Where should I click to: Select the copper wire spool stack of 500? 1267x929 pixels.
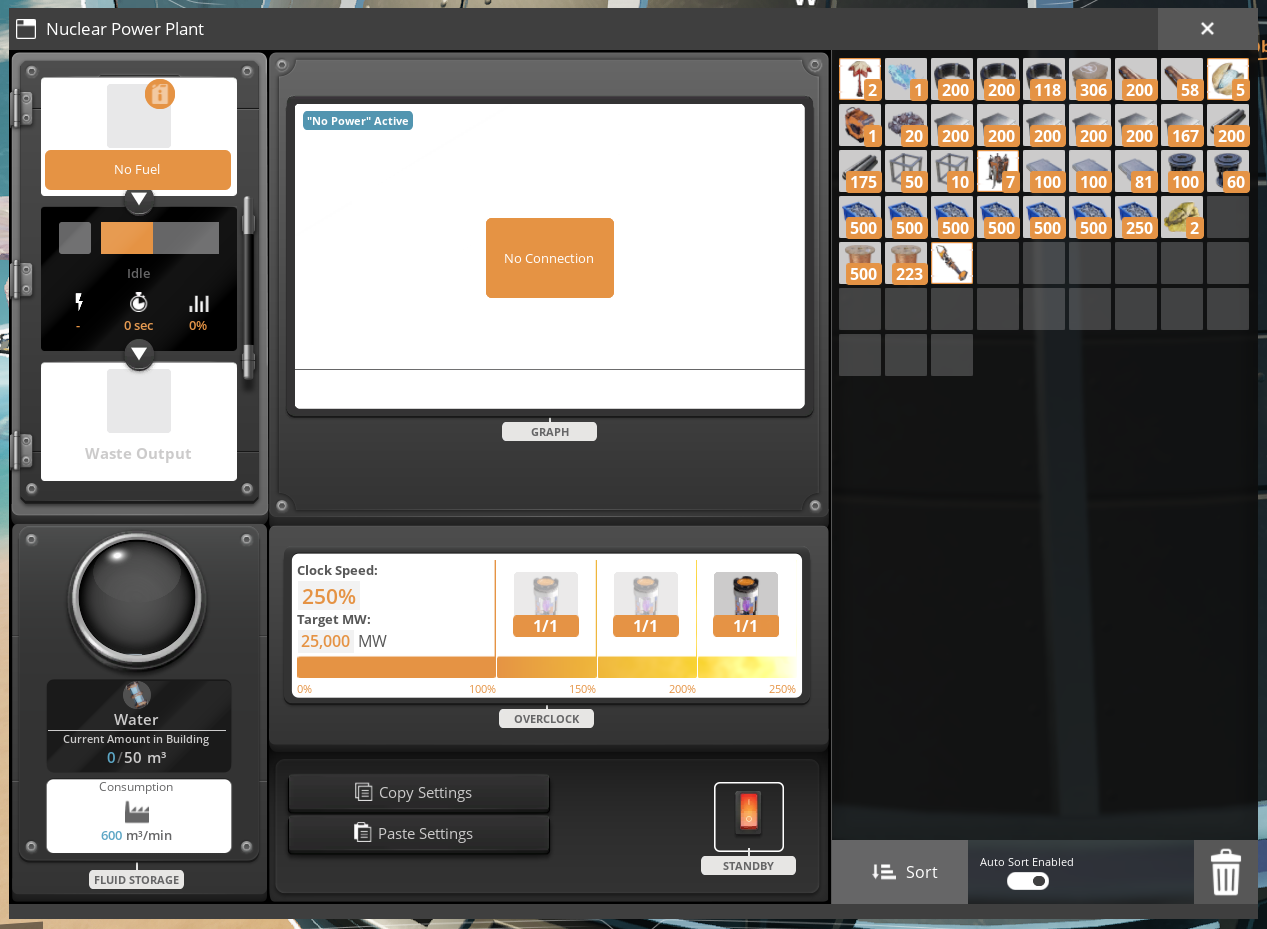point(860,263)
